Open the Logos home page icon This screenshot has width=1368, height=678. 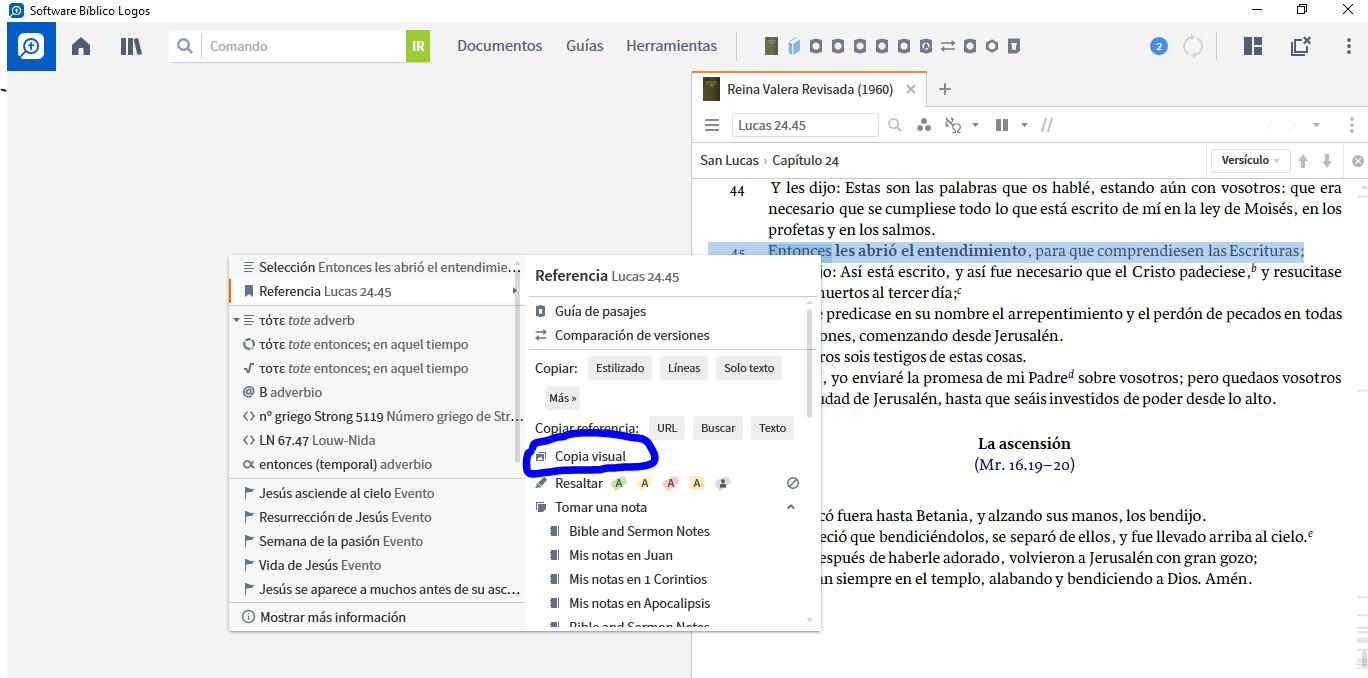tap(81, 46)
